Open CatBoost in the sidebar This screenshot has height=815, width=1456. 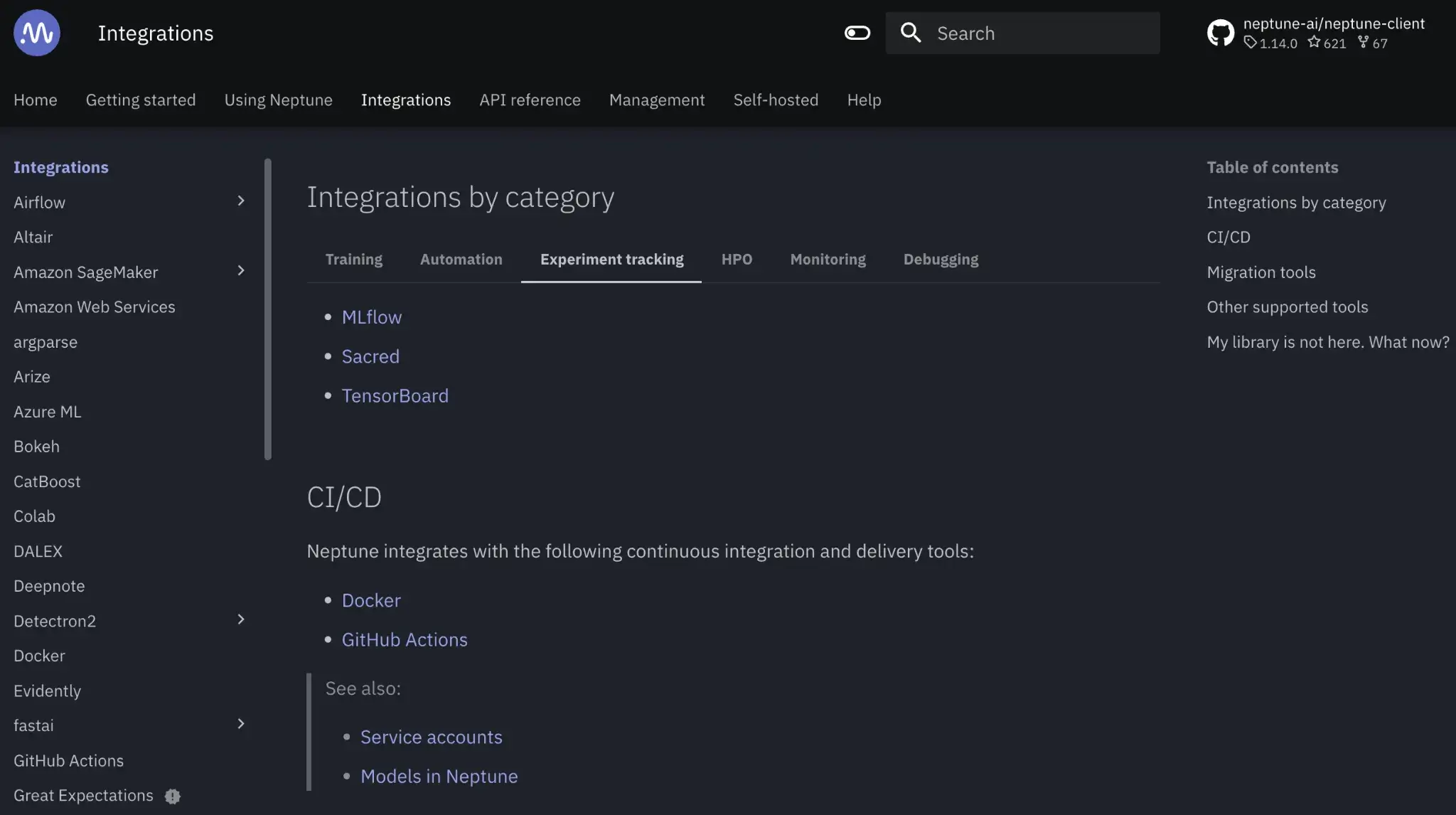point(47,481)
